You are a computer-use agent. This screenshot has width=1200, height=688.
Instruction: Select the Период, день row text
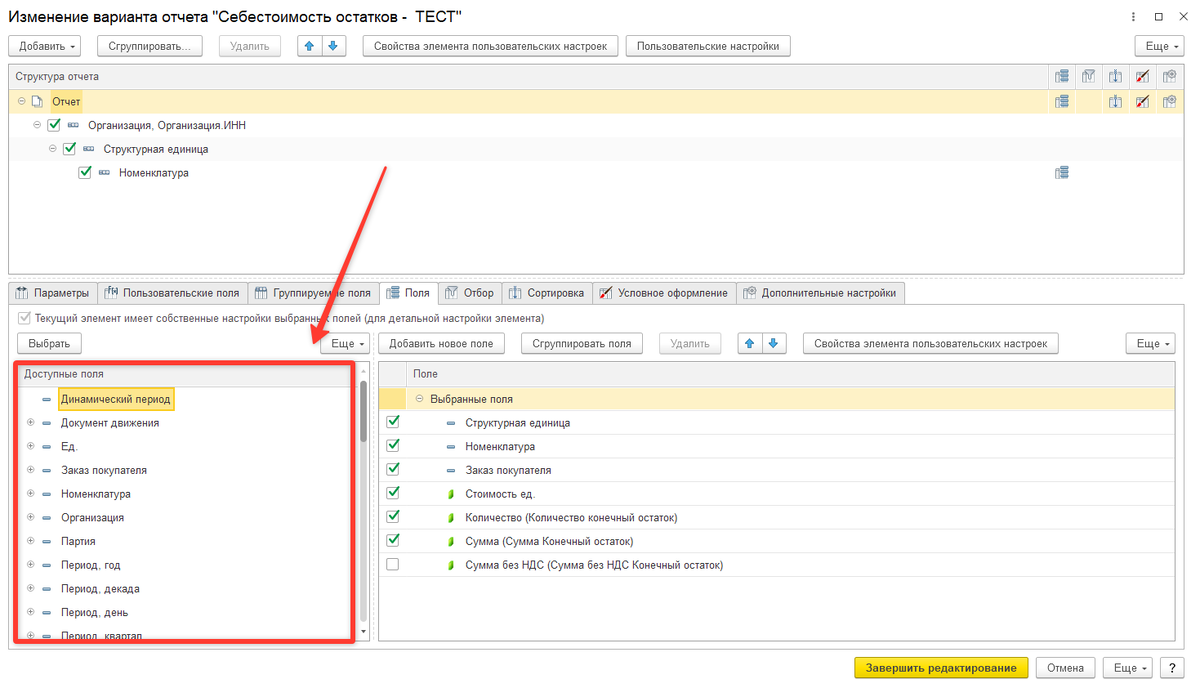coord(94,613)
